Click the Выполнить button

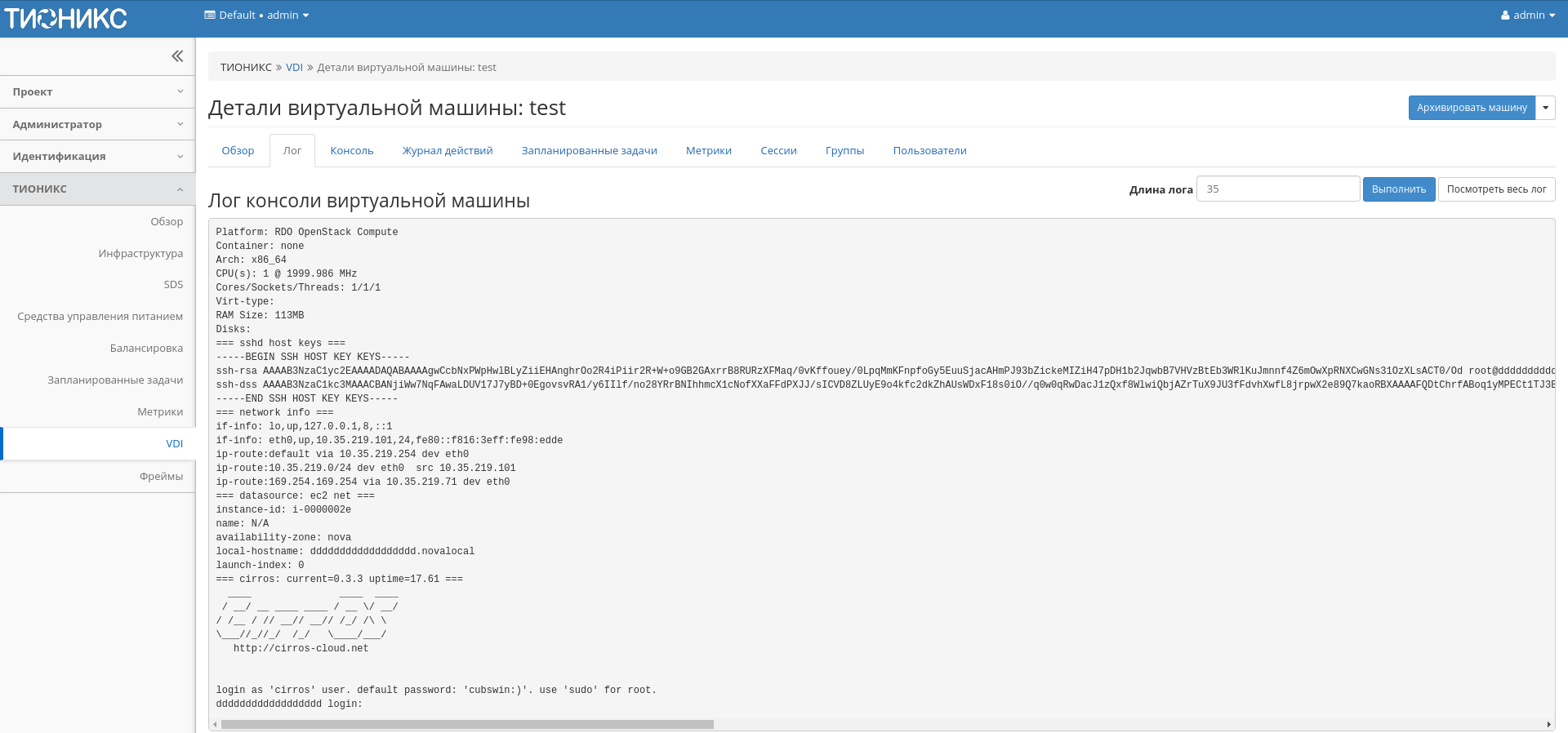[1398, 189]
